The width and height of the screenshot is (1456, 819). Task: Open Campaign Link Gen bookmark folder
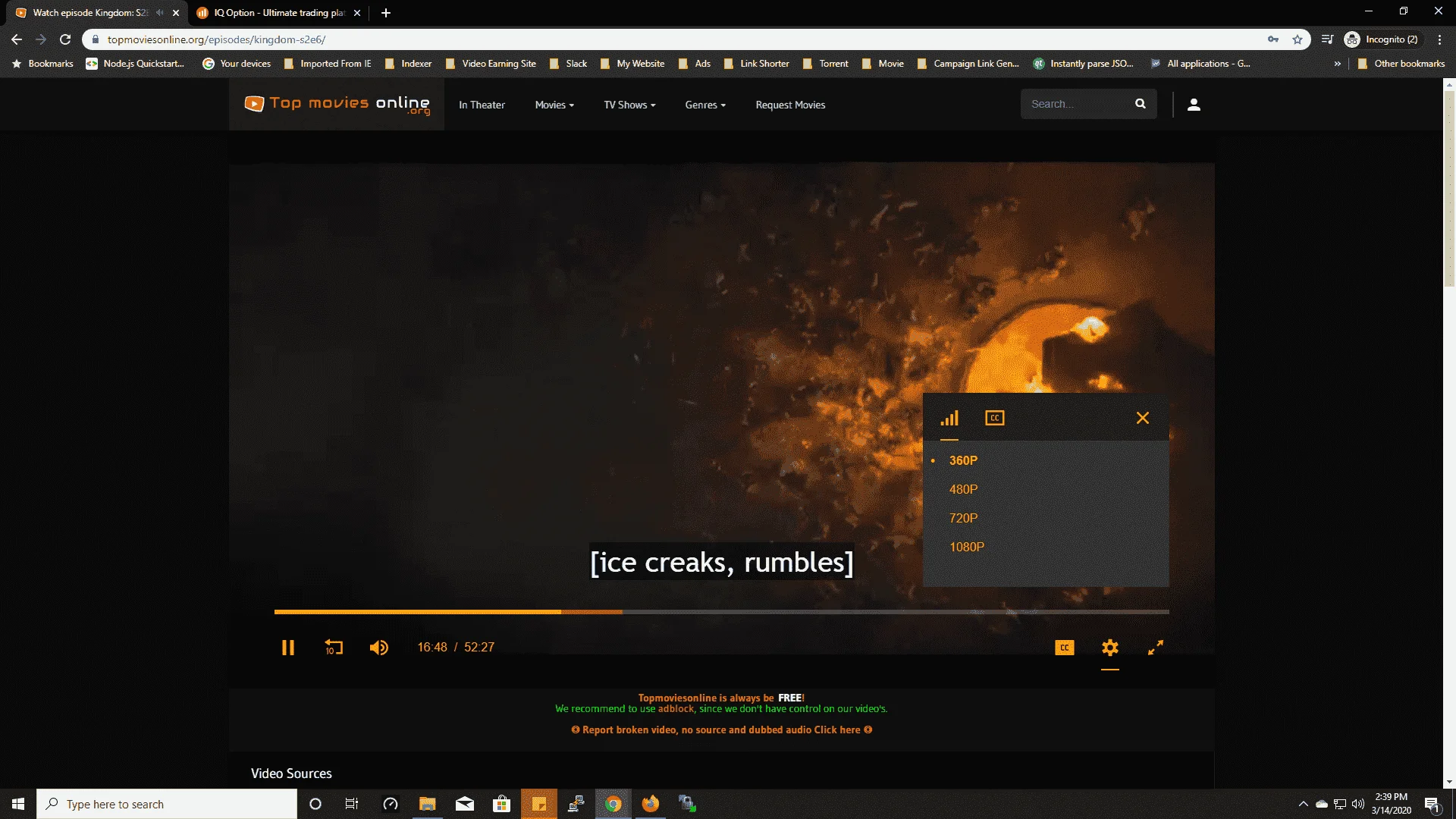(x=968, y=64)
